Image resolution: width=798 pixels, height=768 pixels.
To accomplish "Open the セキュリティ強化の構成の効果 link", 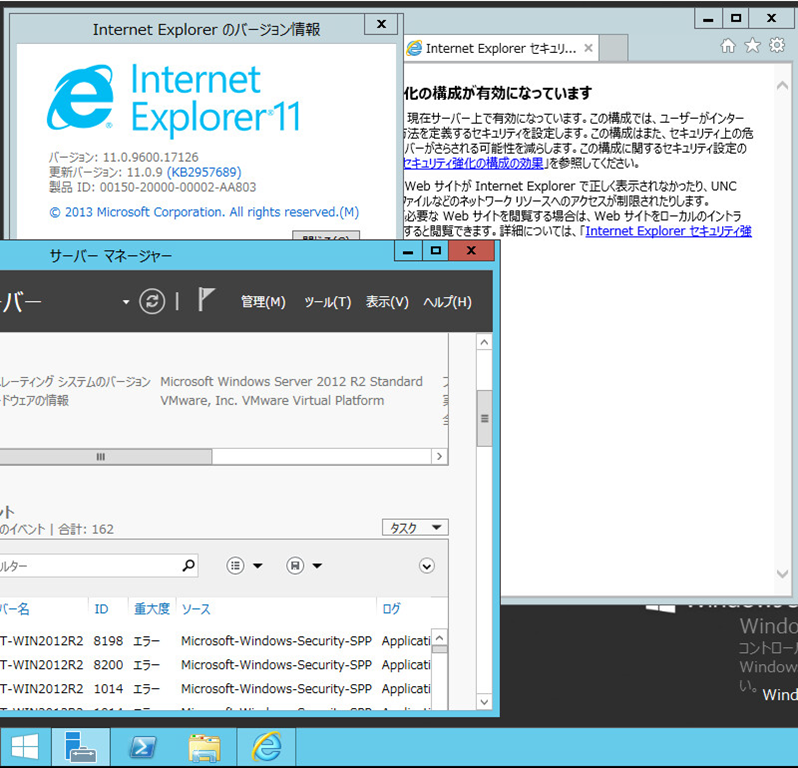I will 473,163.
